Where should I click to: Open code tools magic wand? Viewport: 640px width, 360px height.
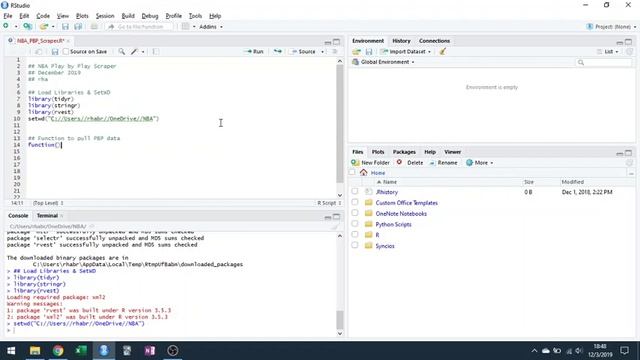(134, 52)
